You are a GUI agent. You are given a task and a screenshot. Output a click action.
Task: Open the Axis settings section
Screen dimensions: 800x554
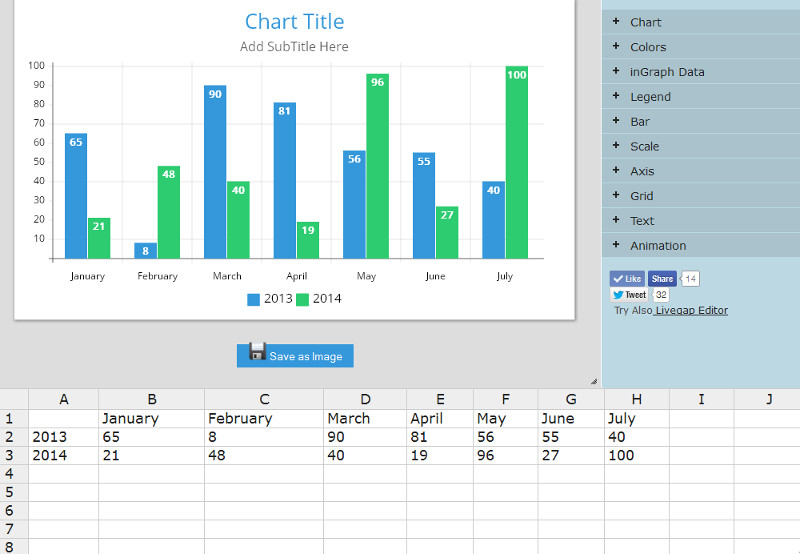point(642,171)
